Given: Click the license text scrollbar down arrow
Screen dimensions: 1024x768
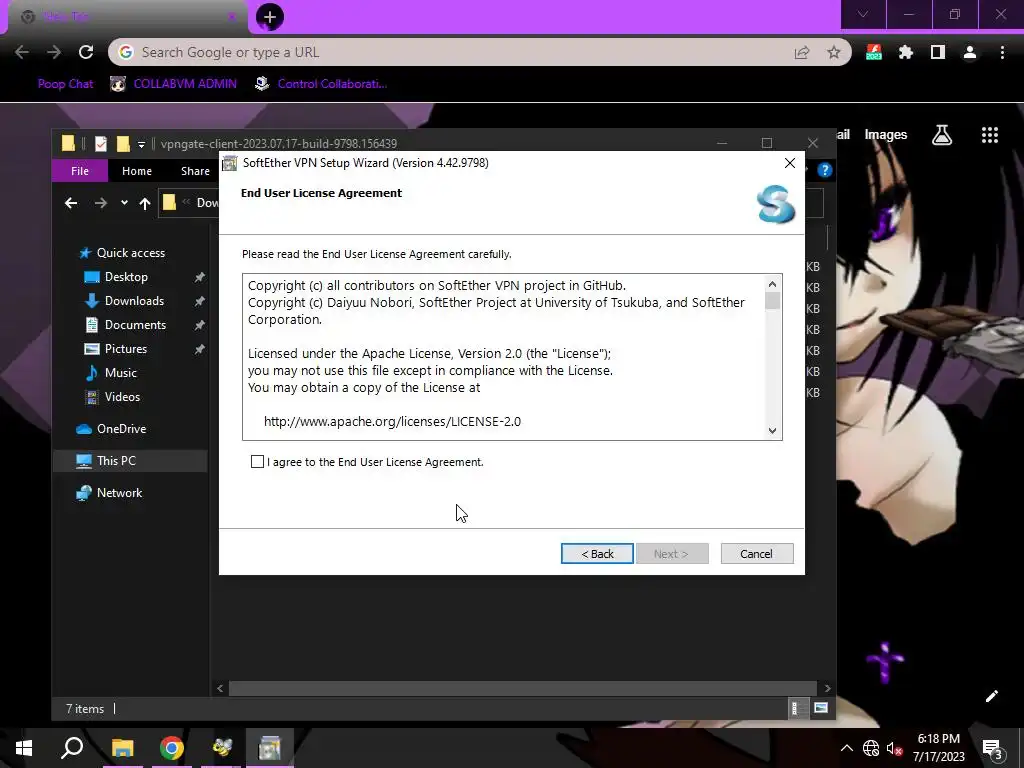Looking at the screenshot, I should [x=773, y=430].
